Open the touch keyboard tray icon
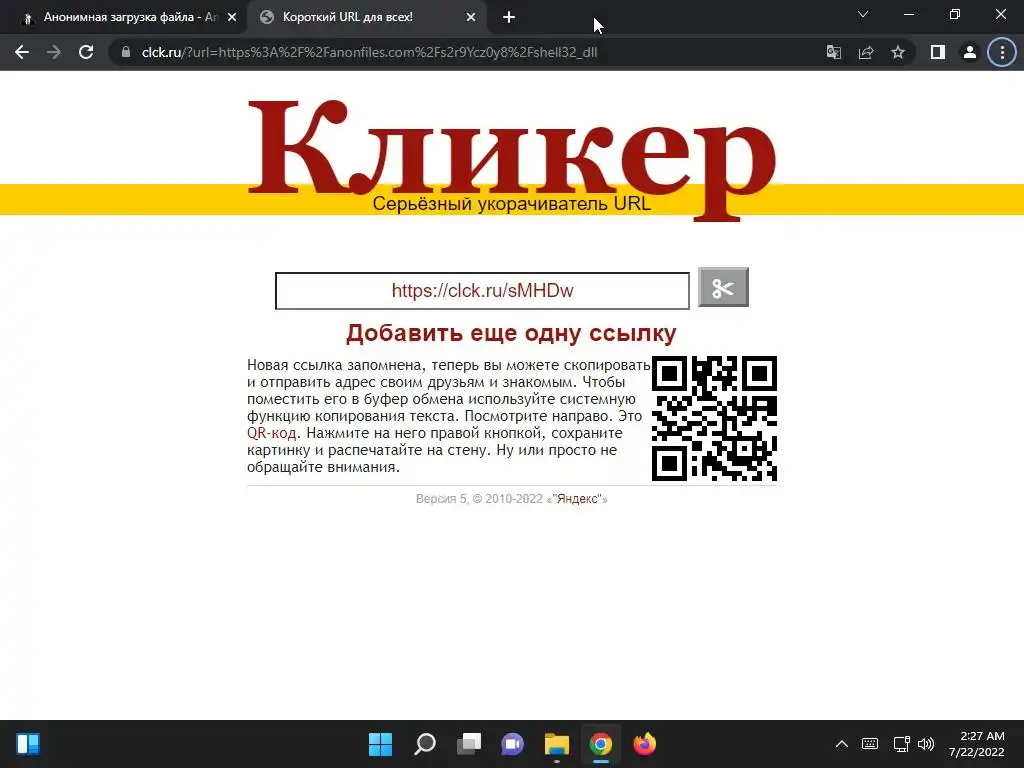This screenshot has height=768, width=1024. point(870,744)
